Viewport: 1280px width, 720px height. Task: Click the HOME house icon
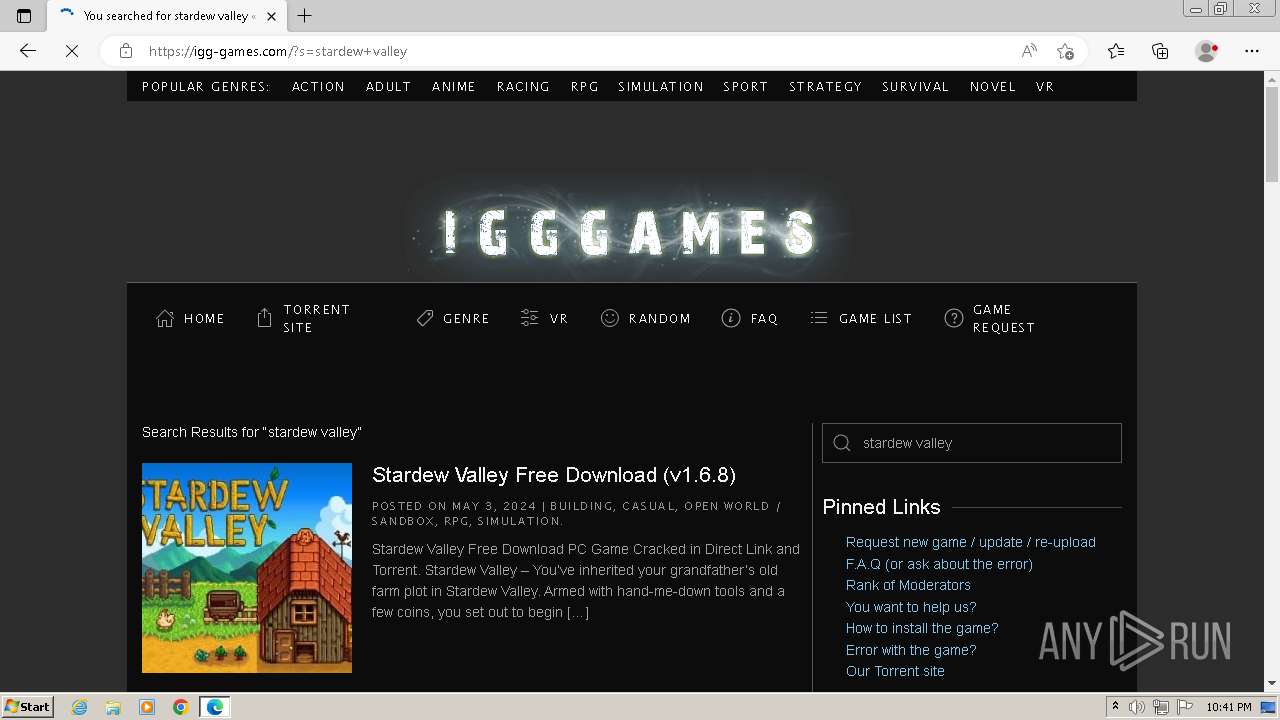pyautogui.click(x=165, y=318)
